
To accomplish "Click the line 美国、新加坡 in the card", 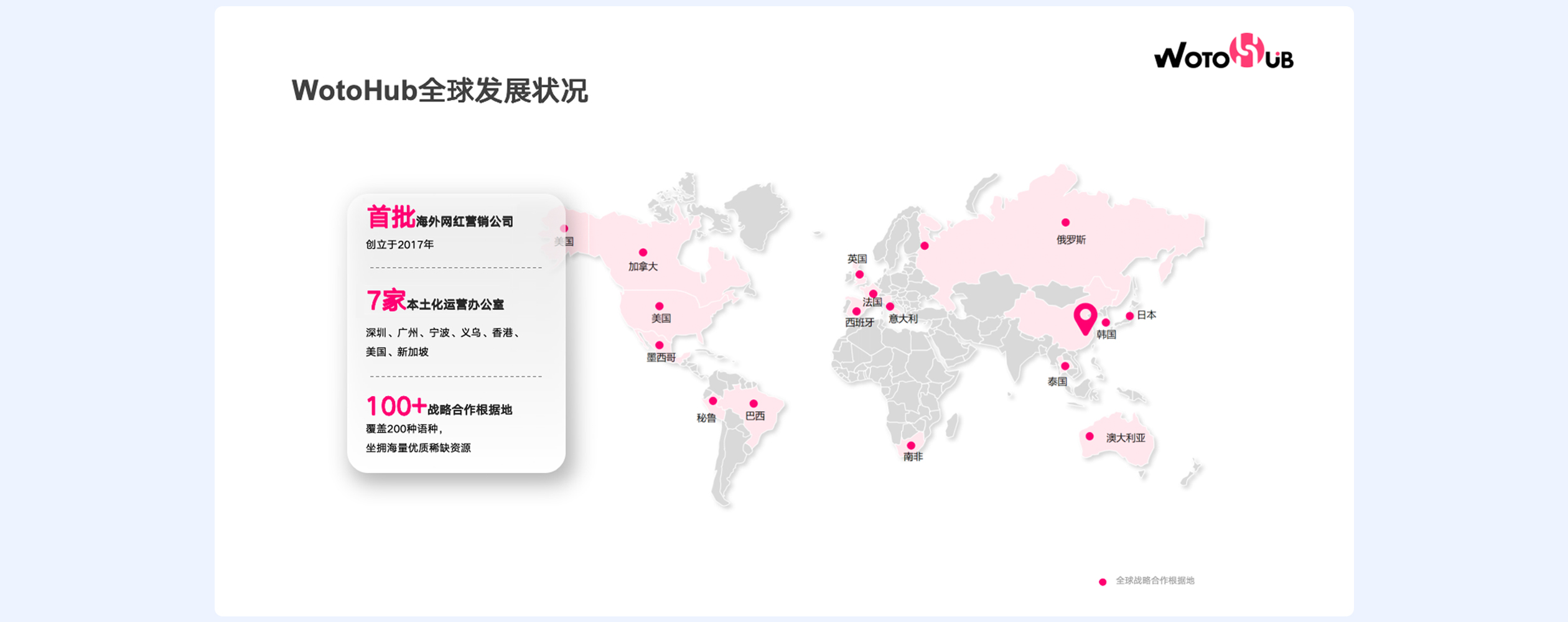I will coord(397,352).
